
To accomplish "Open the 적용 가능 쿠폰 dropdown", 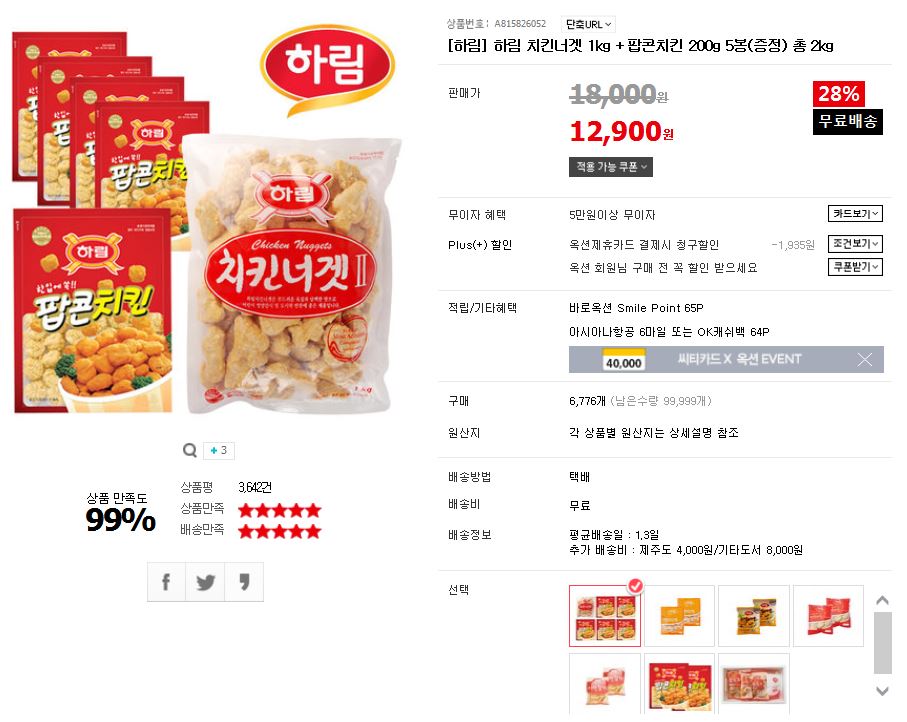I will tap(611, 167).
